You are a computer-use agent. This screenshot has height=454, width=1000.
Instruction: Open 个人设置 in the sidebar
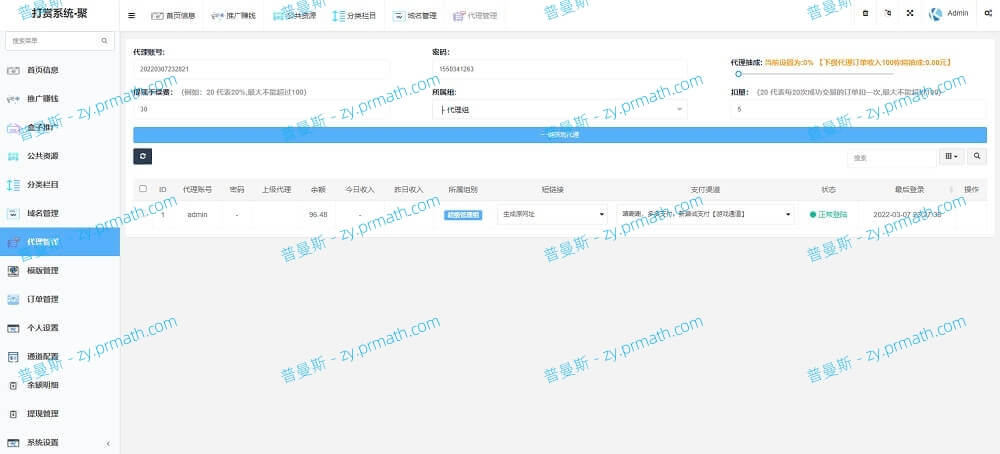pyautogui.click(x=59, y=328)
